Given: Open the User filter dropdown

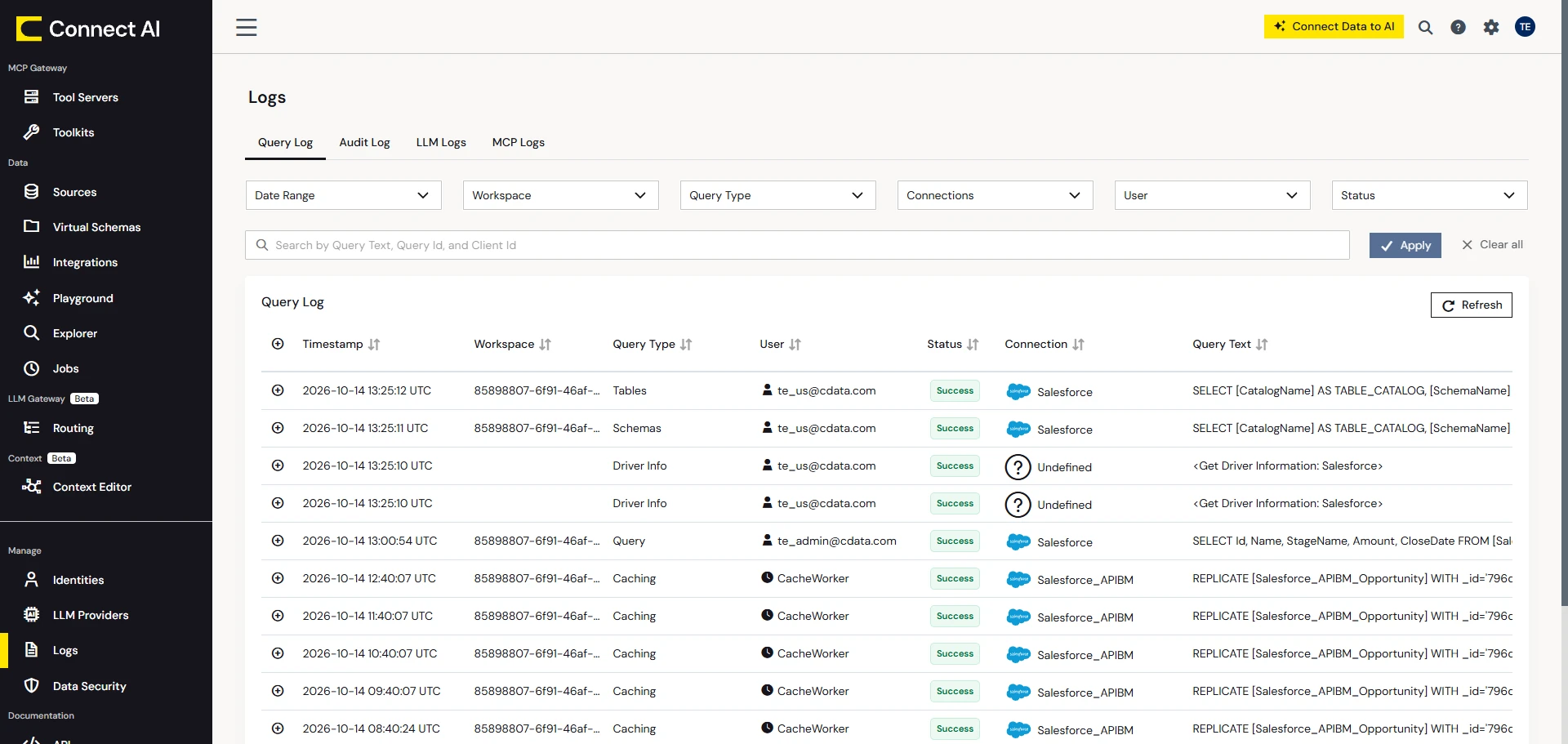Looking at the screenshot, I should click(1212, 195).
